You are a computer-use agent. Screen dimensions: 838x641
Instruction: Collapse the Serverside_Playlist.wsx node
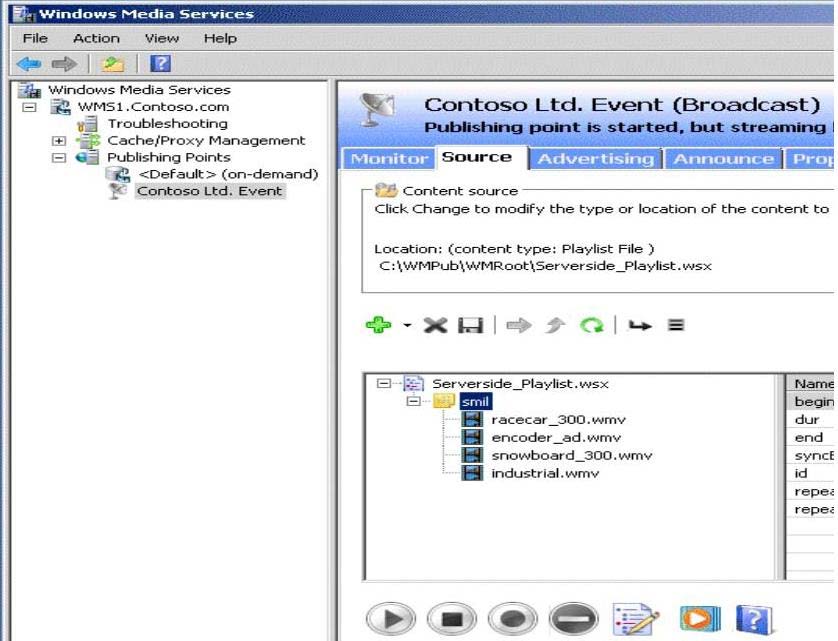[x=383, y=383]
